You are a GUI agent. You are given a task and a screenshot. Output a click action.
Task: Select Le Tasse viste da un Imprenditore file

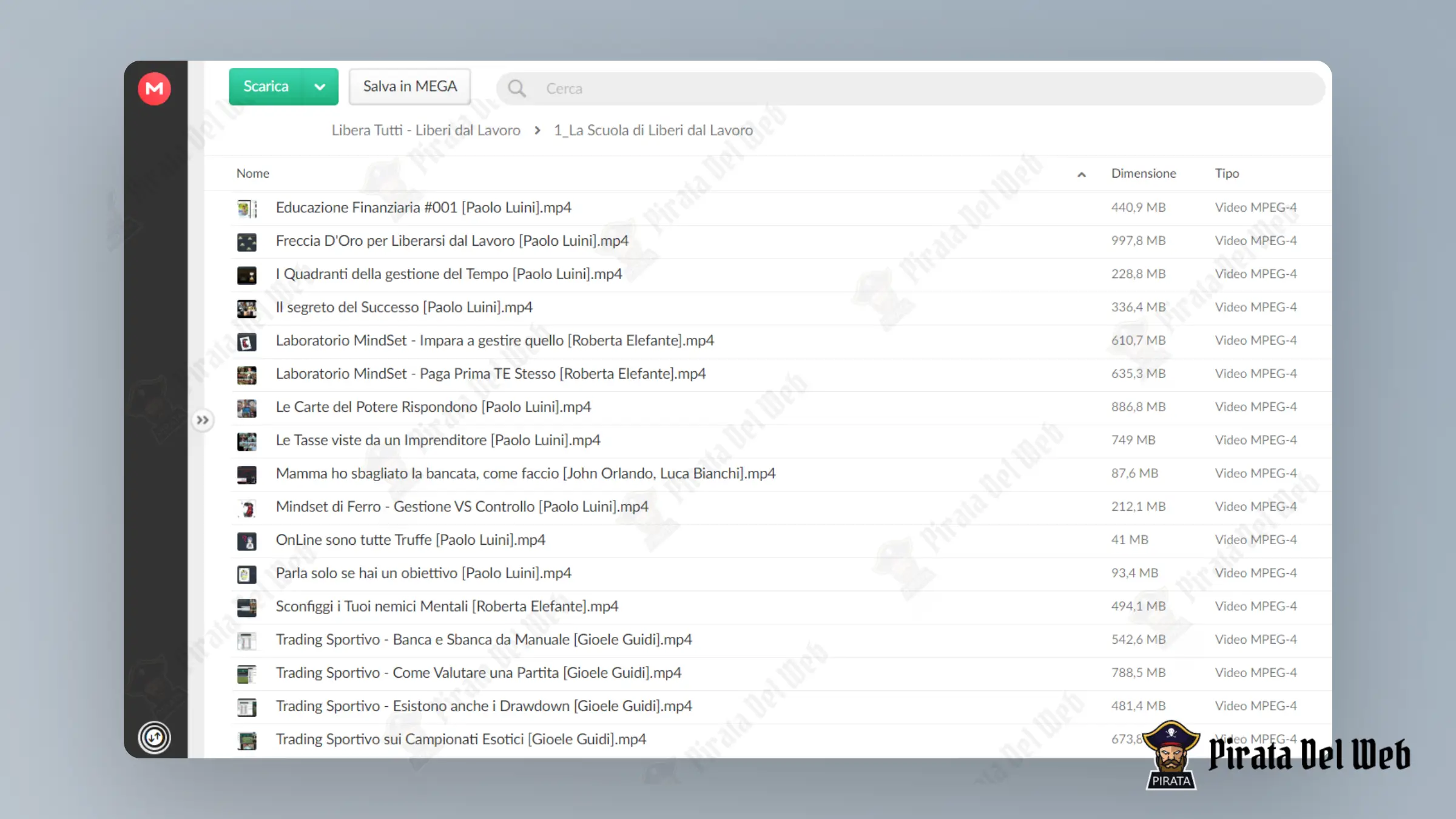click(438, 440)
